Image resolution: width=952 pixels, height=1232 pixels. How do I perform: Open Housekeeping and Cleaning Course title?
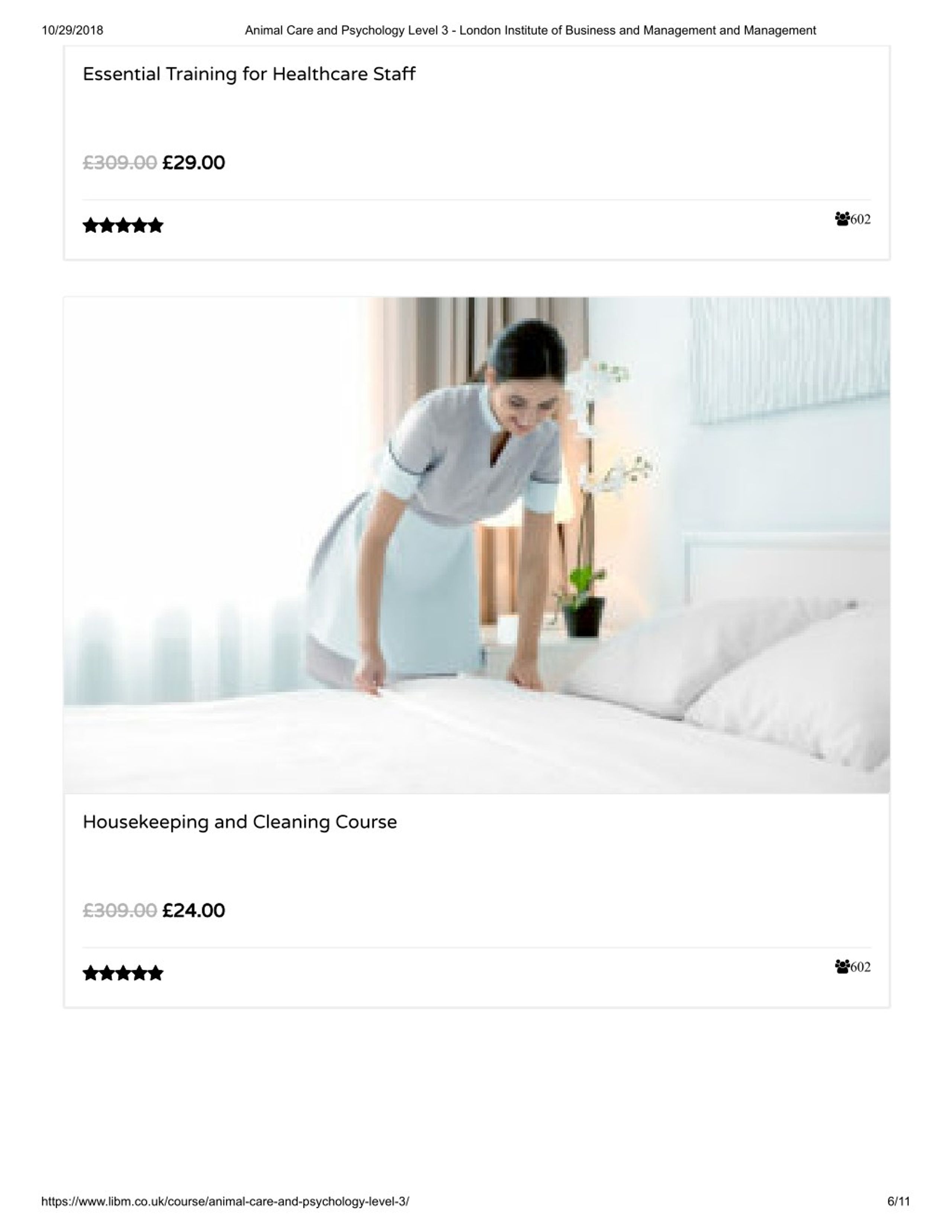coord(240,822)
